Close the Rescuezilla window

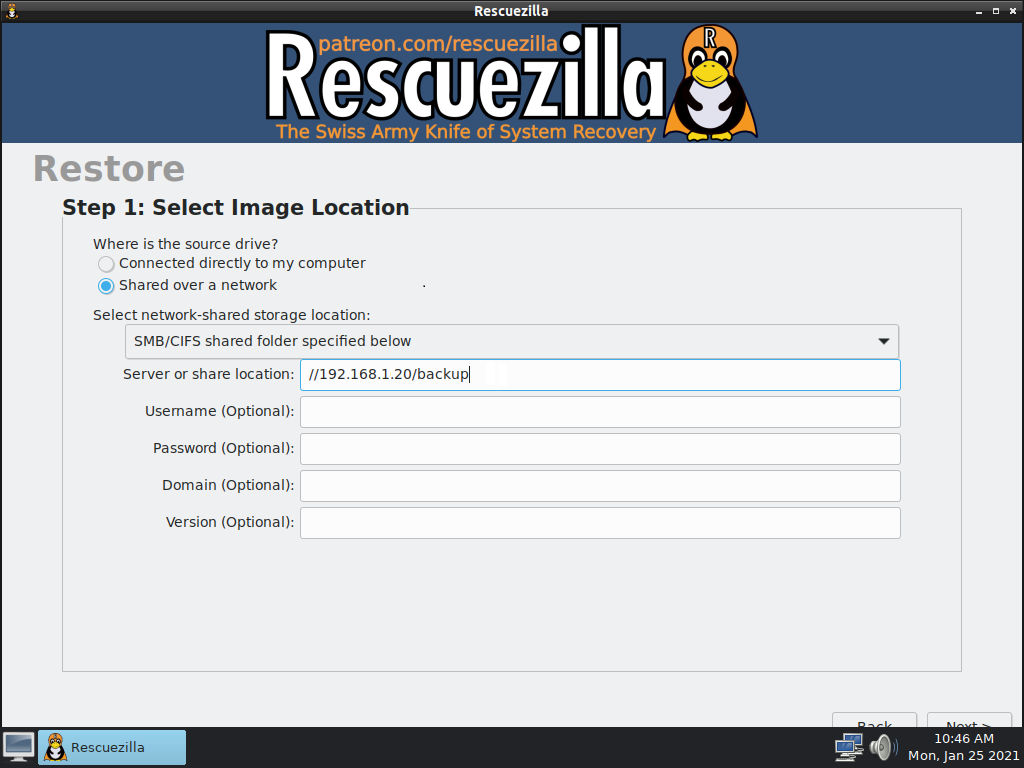1013,11
